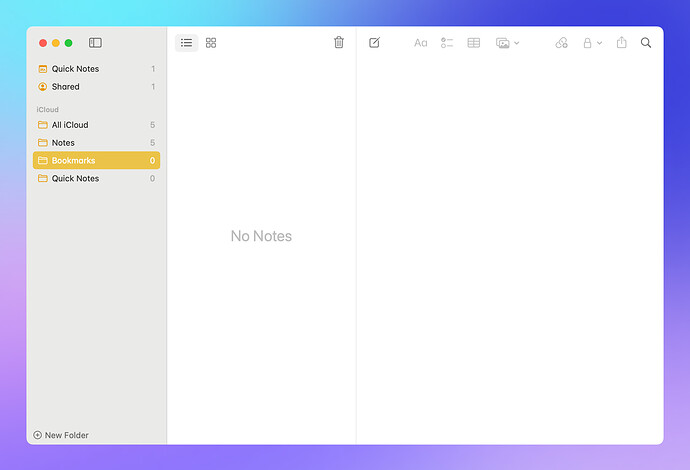Viewport: 690px width, 470px height.
Task: Switch to list view
Action: (186, 43)
